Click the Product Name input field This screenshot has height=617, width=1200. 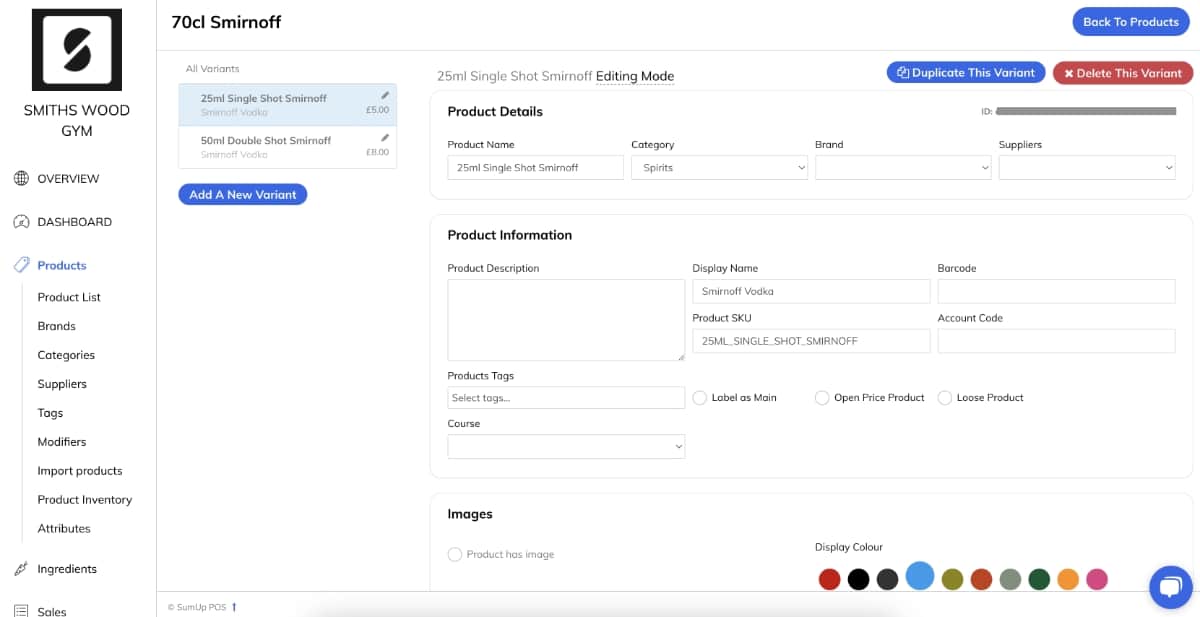pyautogui.click(x=536, y=168)
